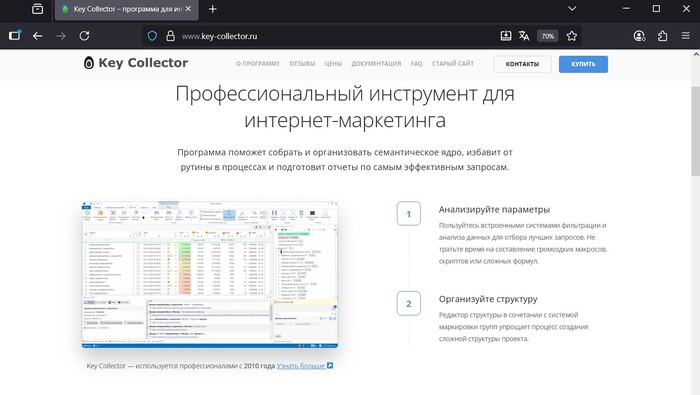Select step number 2 box

click(x=408, y=304)
